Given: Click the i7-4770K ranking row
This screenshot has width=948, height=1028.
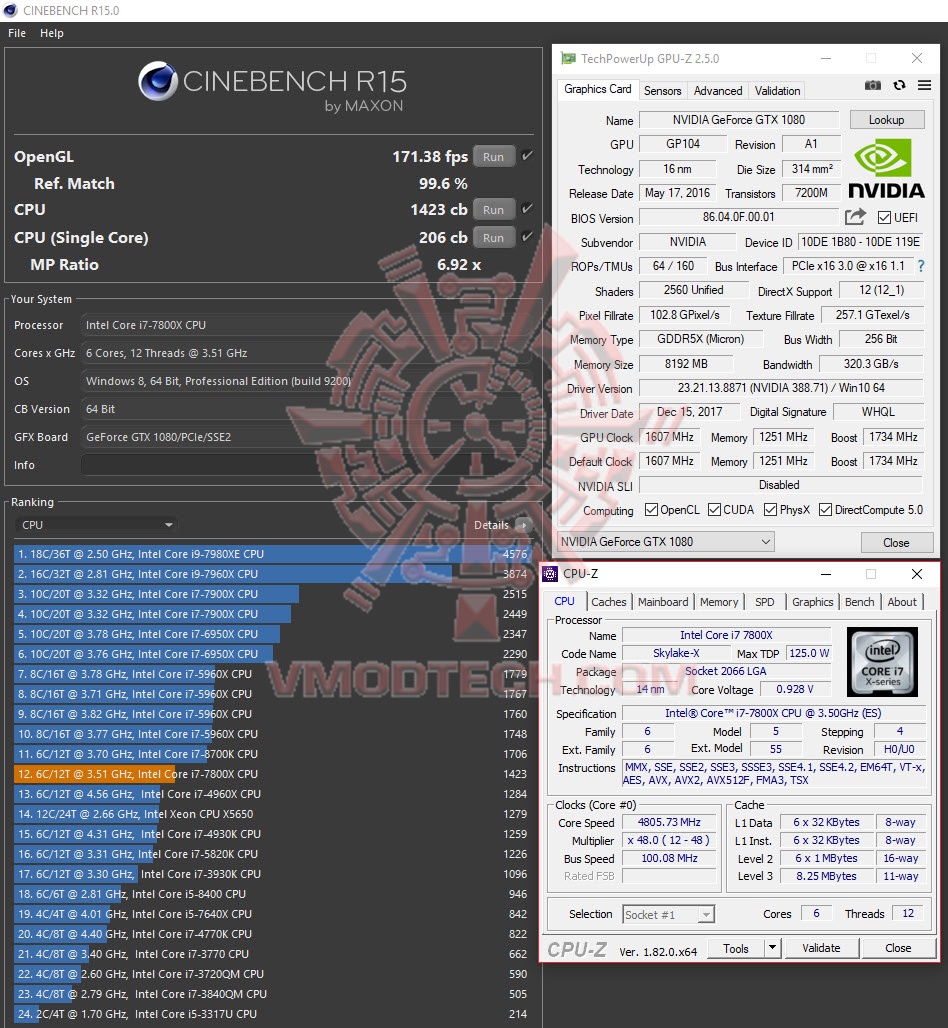Looking at the screenshot, I should (x=271, y=934).
